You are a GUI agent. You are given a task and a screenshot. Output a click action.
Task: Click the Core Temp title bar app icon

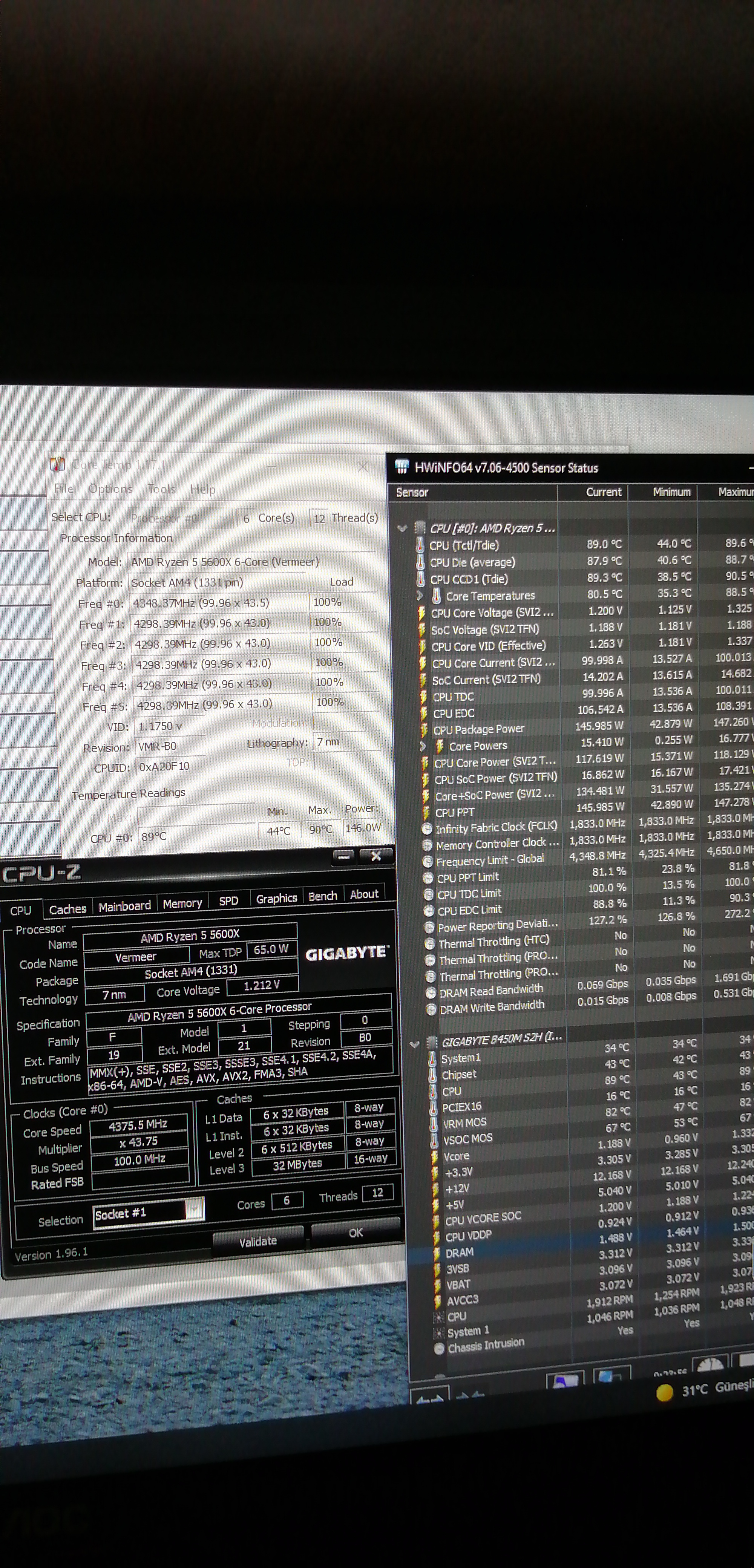coord(57,464)
